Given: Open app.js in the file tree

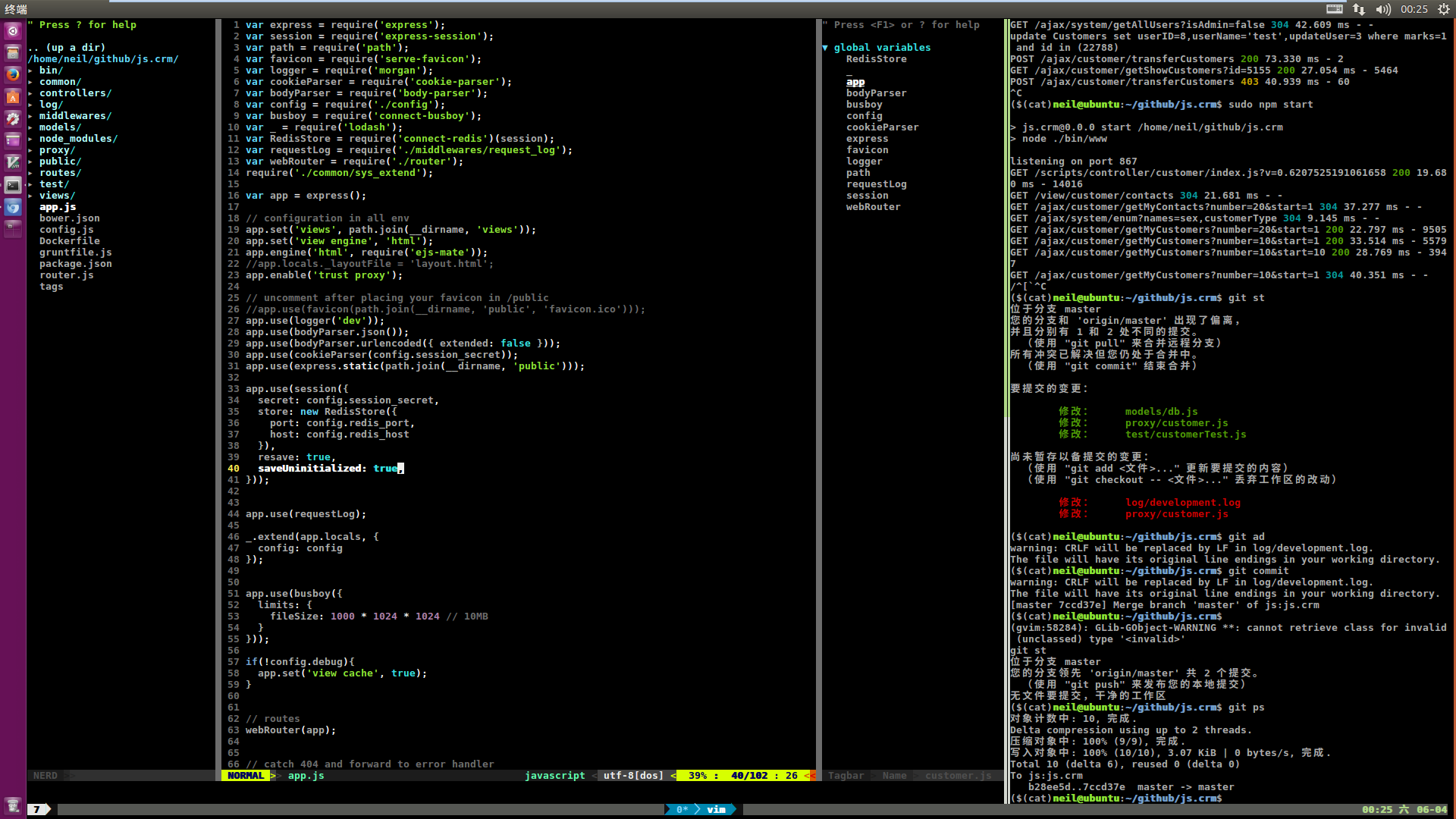Looking at the screenshot, I should point(58,207).
